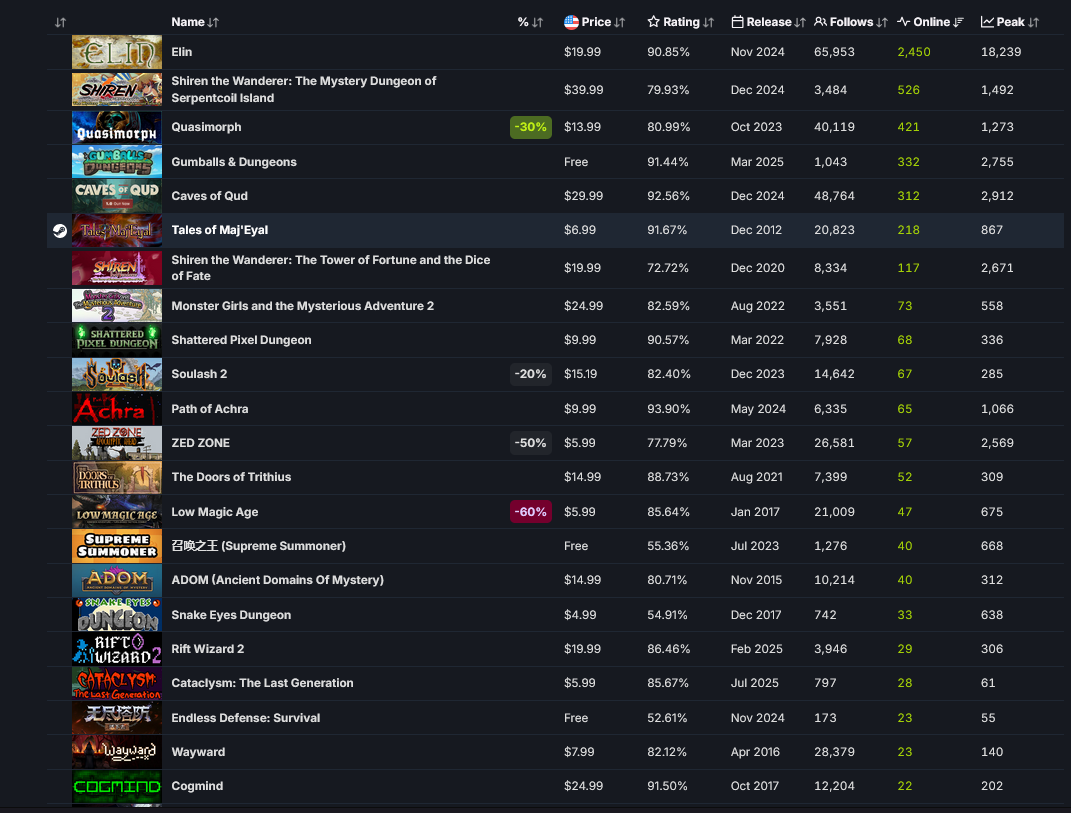Open Path of Achra title link
The width and height of the screenshot is (1071, 813).
tap(210, 409)
